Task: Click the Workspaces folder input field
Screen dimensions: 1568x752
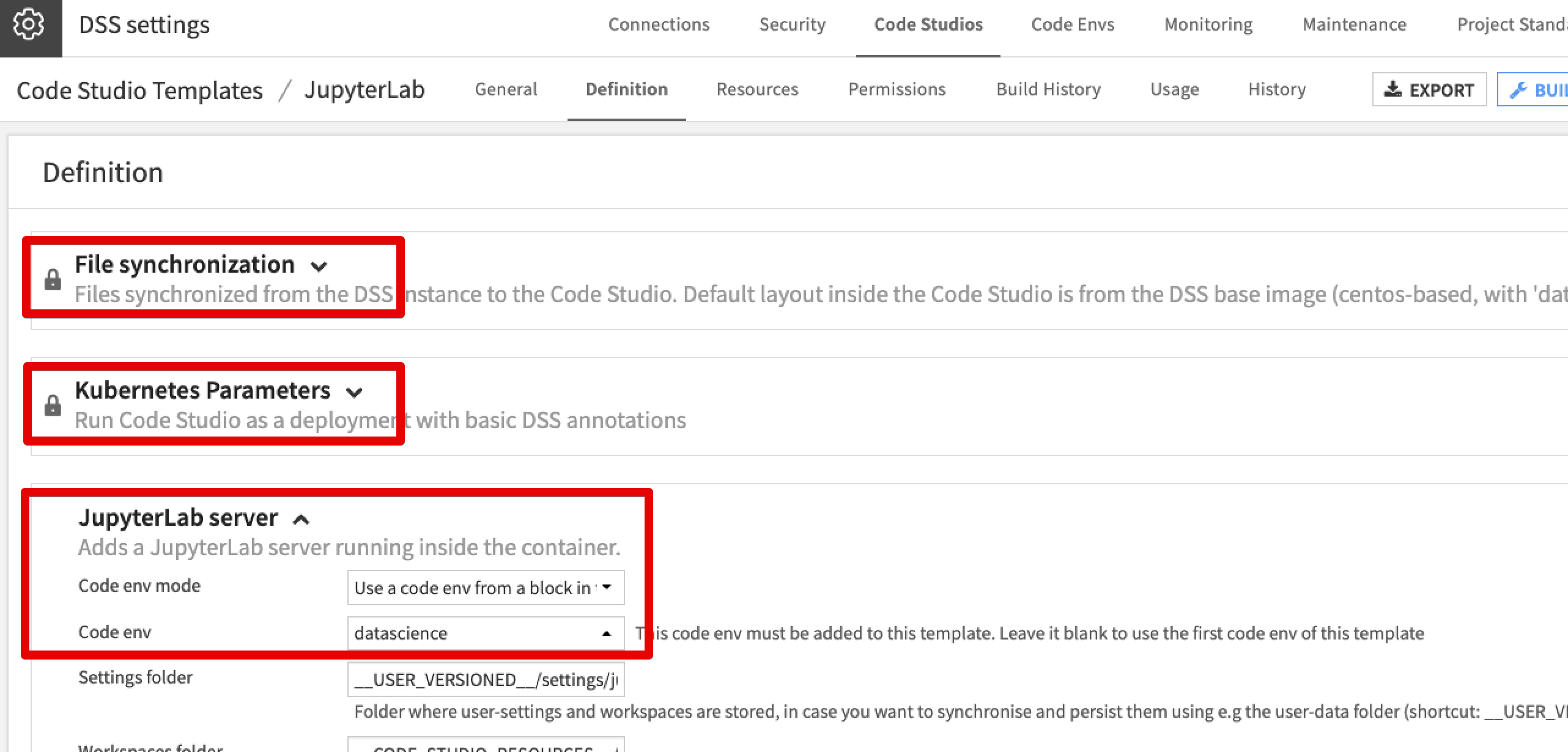Action: (x=486, y=745)
